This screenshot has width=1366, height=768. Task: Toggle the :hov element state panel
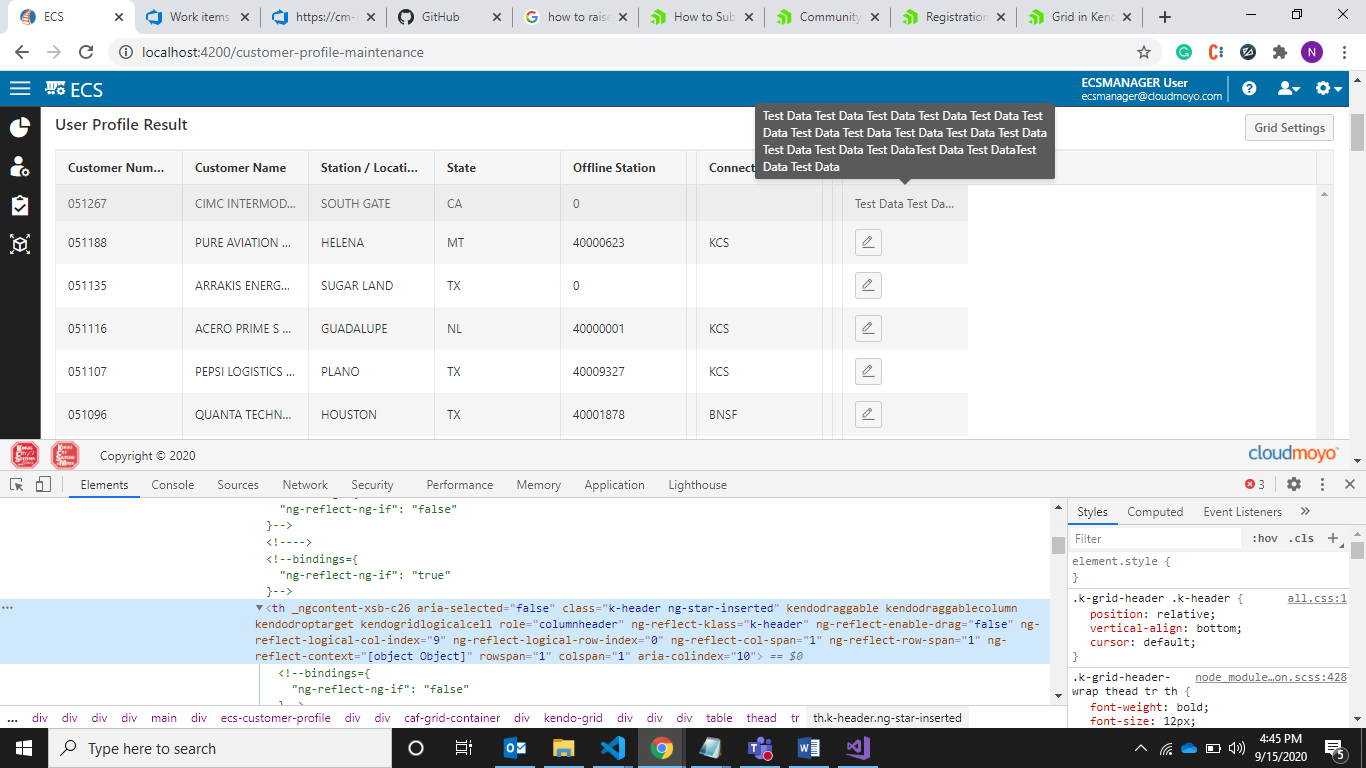(x=1265, y=538)
